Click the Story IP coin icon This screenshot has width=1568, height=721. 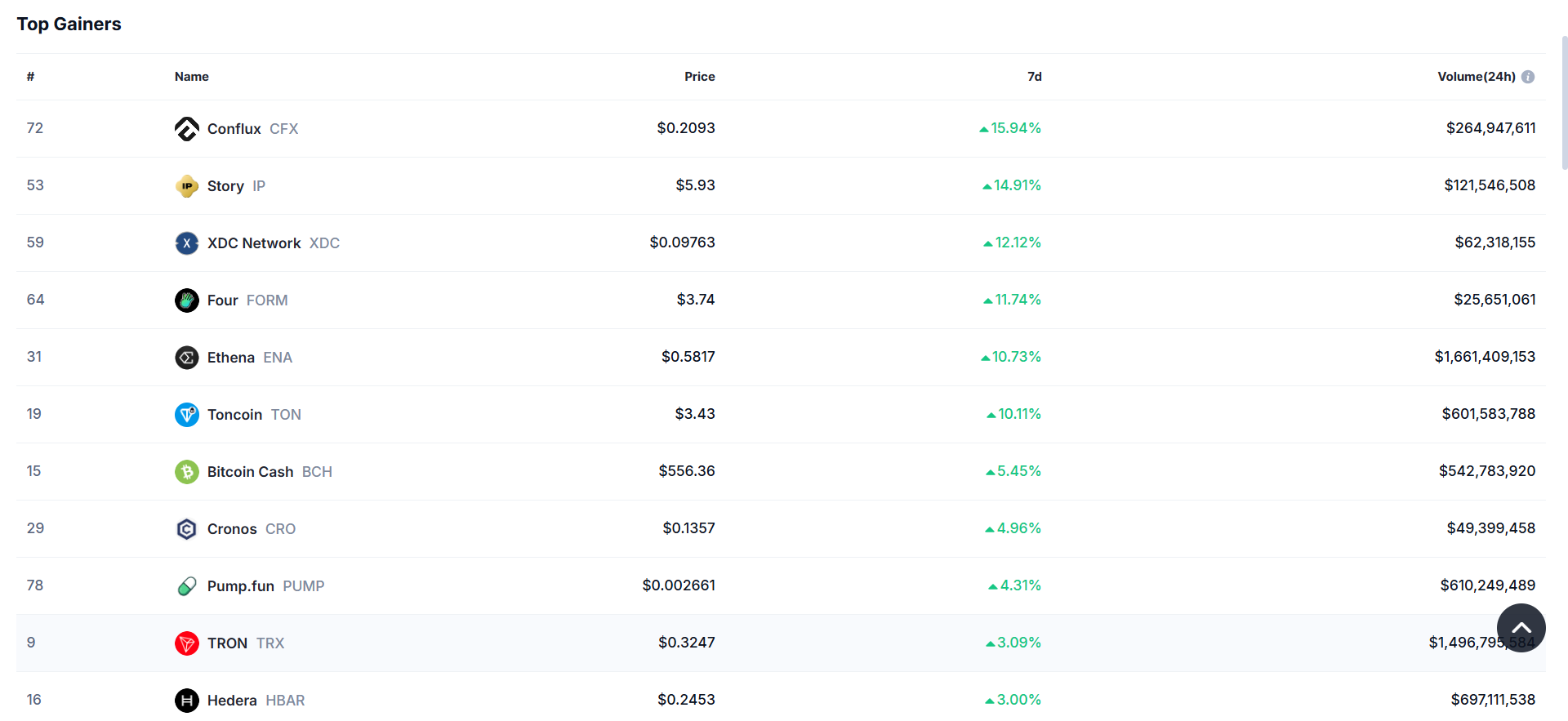click(186, 186)
